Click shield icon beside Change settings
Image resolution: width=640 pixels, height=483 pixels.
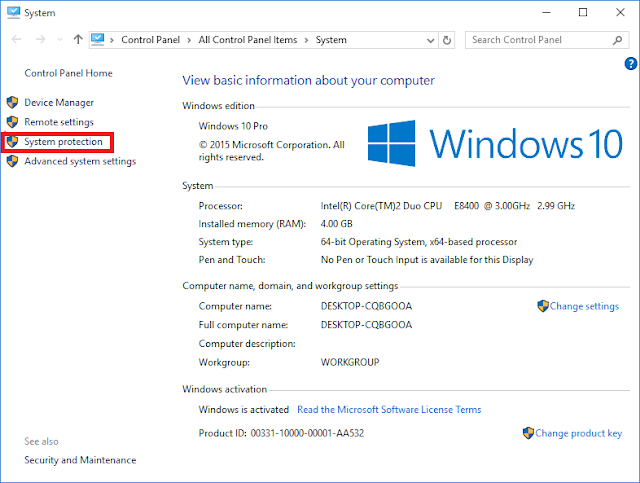[x=543, y=306]
